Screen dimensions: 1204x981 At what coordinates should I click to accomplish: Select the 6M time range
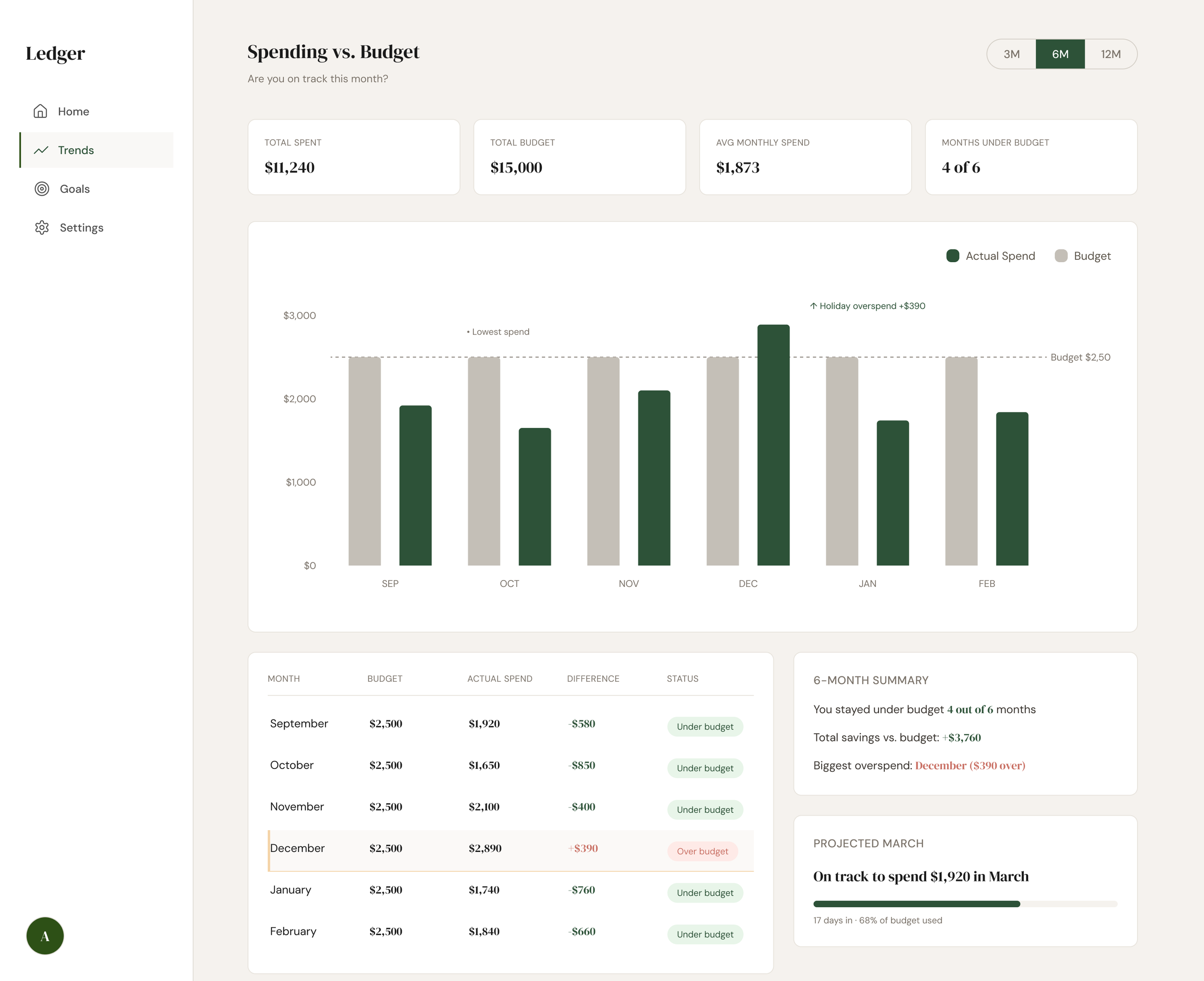1060,54
